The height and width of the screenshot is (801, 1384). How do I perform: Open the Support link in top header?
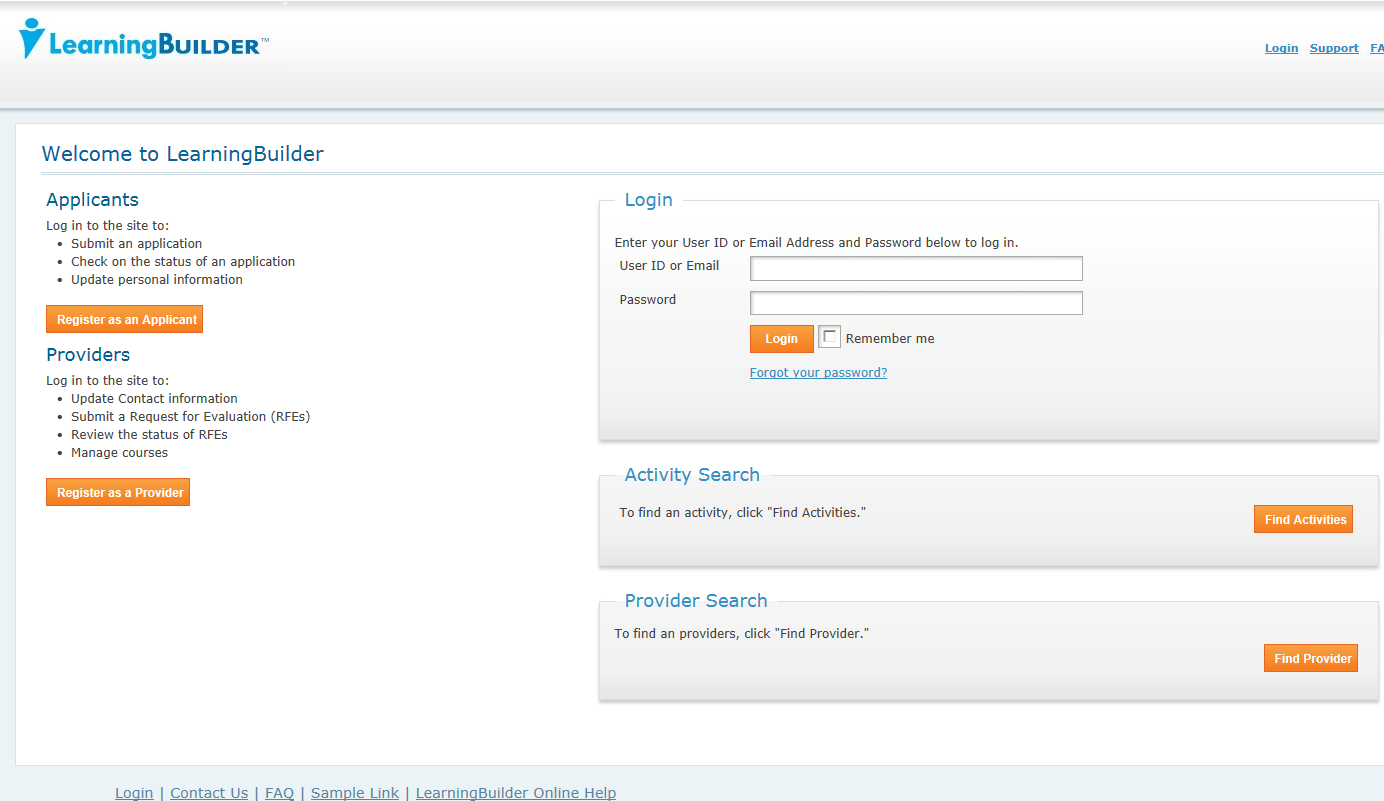(1334, 48)
